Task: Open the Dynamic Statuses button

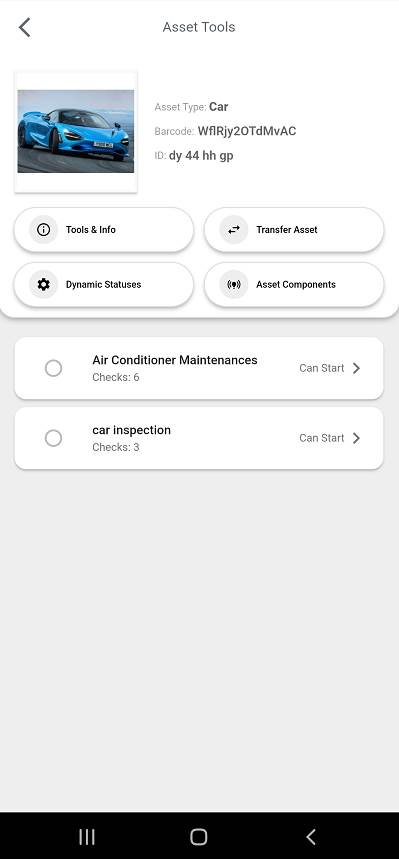Action: click(104, 284)
